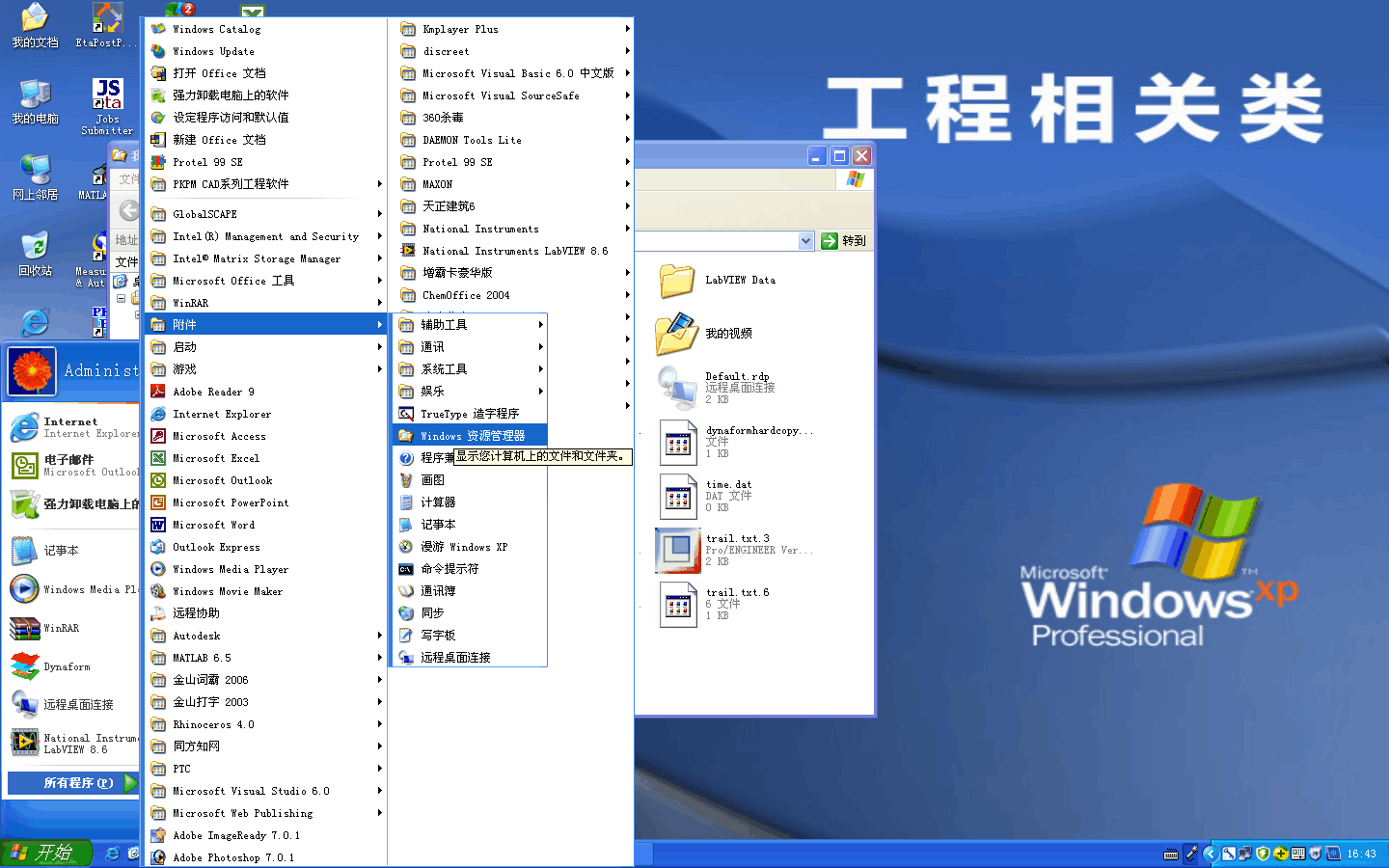The image size is (1389, 868).
Task: Launch Microsoft Excel
Action: (x=266, y=458)
